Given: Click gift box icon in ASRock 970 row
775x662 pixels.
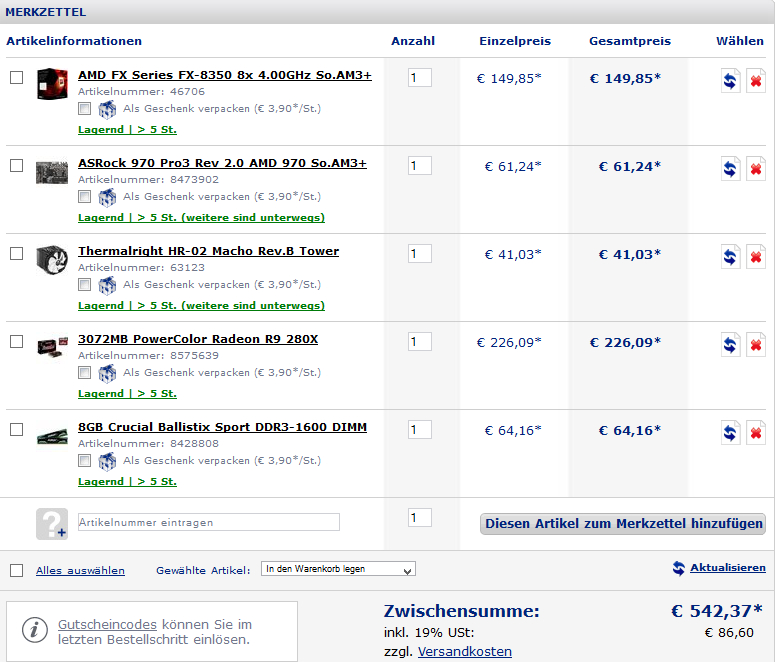Looking at the screenshot, I should coord(107,197).
